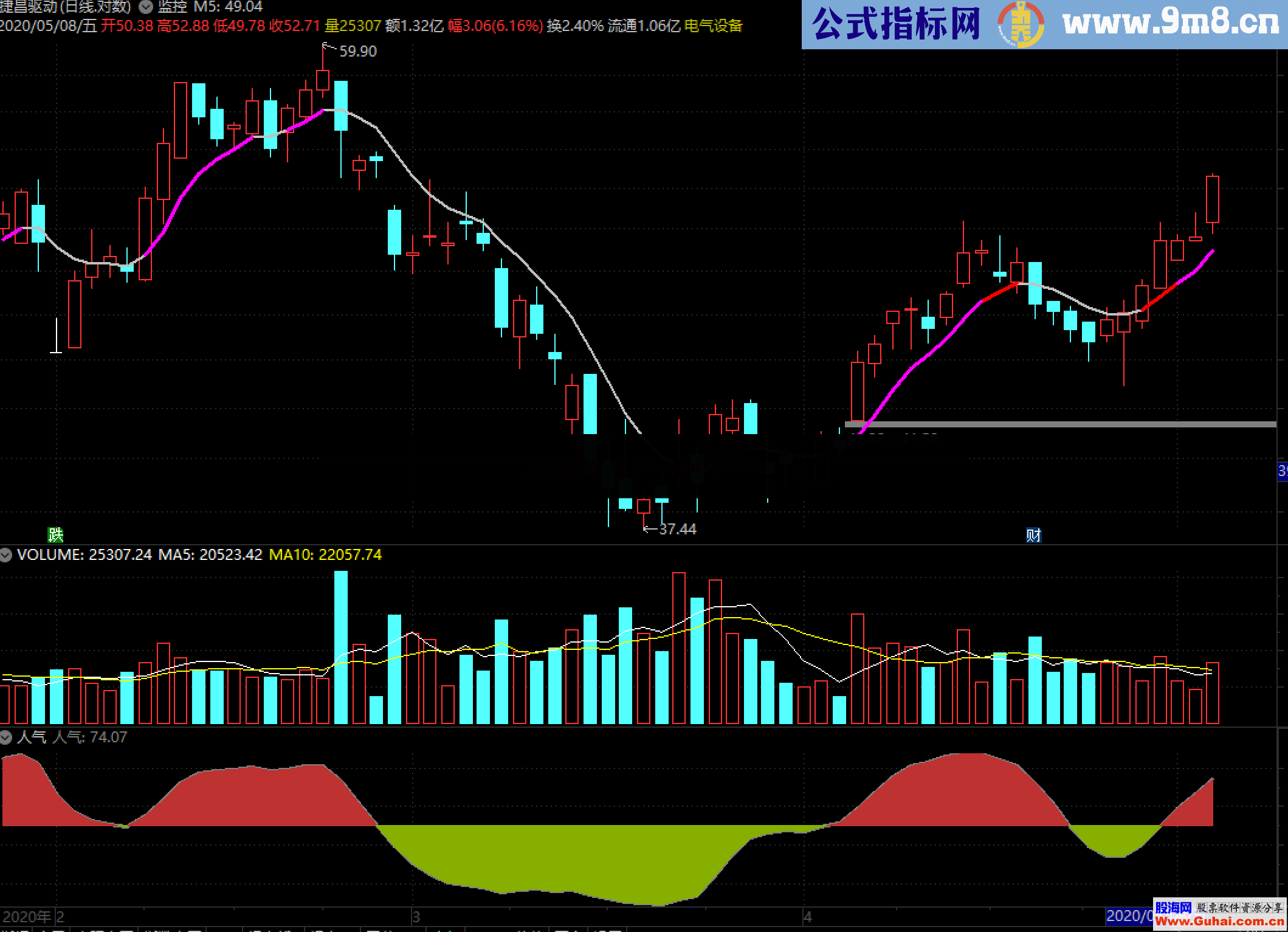The width and height of the screenshot is (1288, 932).
Task: Open the www.9m8.cn link
Action: [x=1171, y=23]
